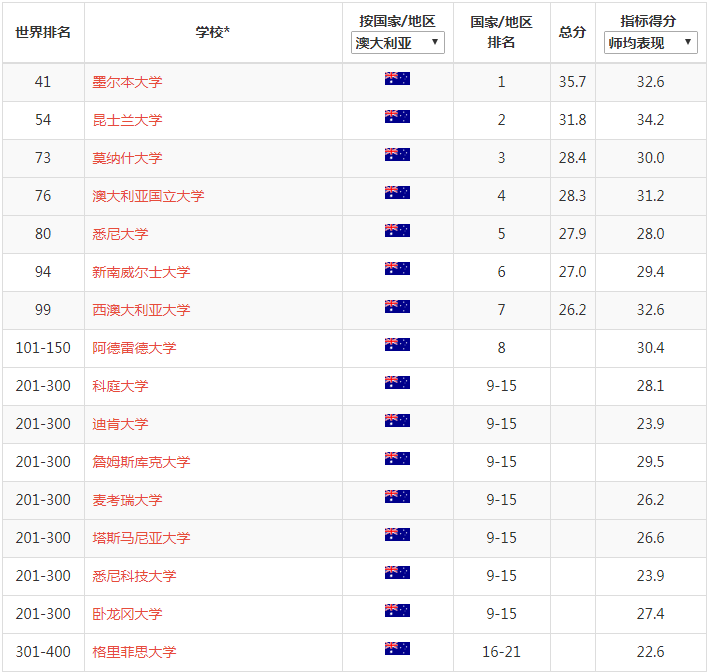Click the Australia flag in the 西澳大利亚大学 row
Viewport: 710px width, 672px height.
click(x=397, y=307)
